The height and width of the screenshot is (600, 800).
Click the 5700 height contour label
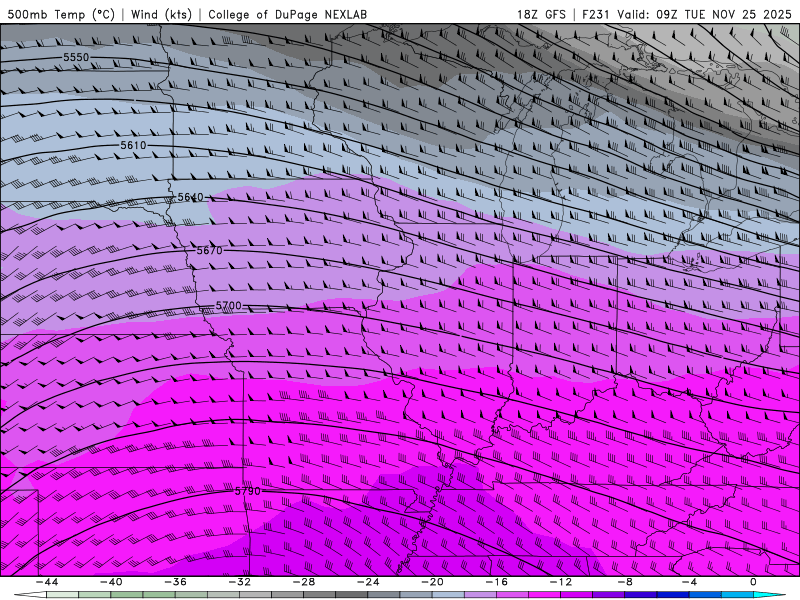[229, 306]
